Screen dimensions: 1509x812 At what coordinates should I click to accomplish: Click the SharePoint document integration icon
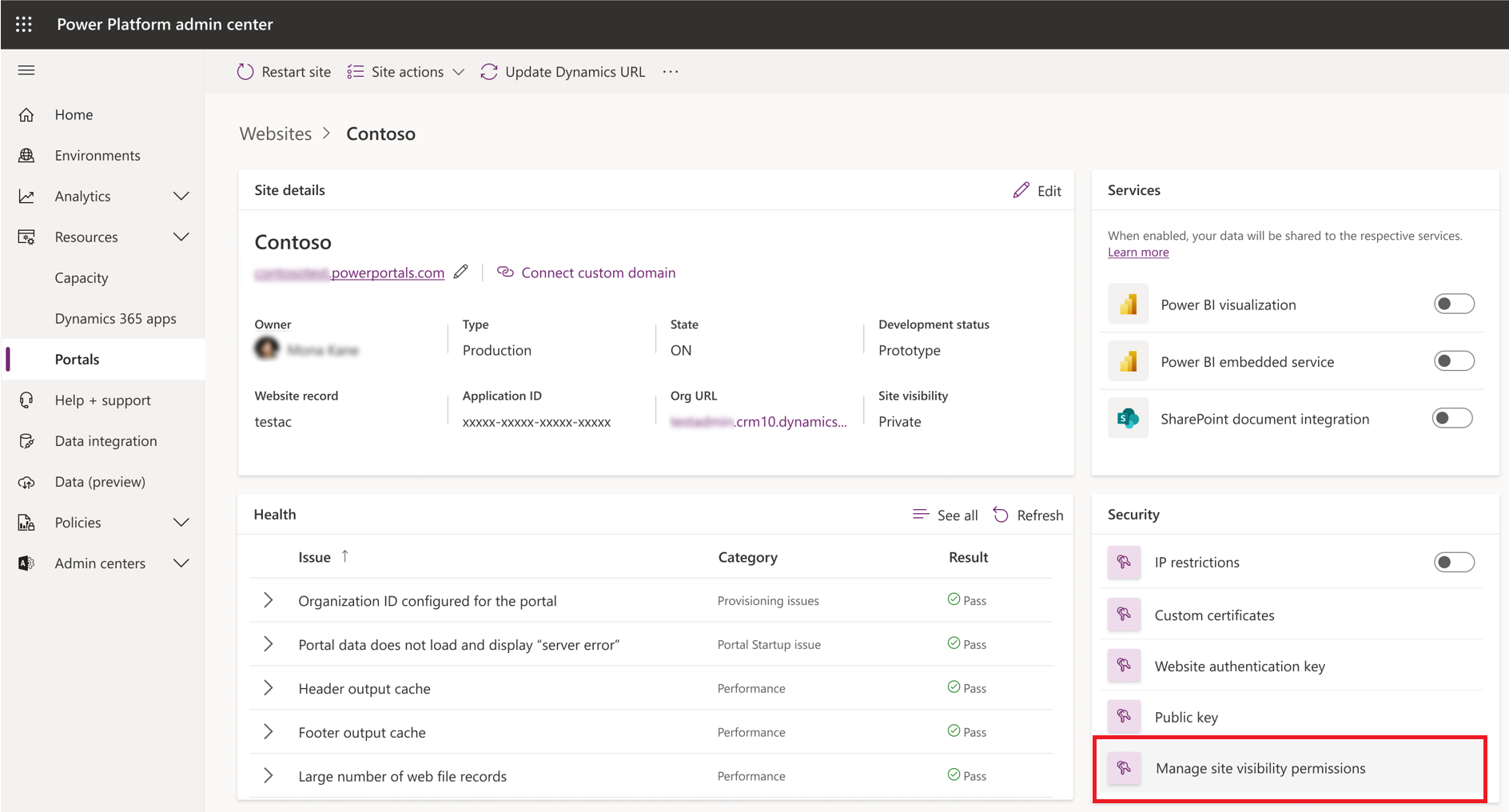1128,419
